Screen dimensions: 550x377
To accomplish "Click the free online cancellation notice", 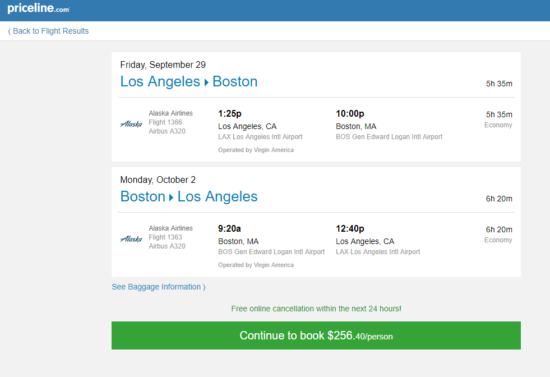I will coord(316,309).
